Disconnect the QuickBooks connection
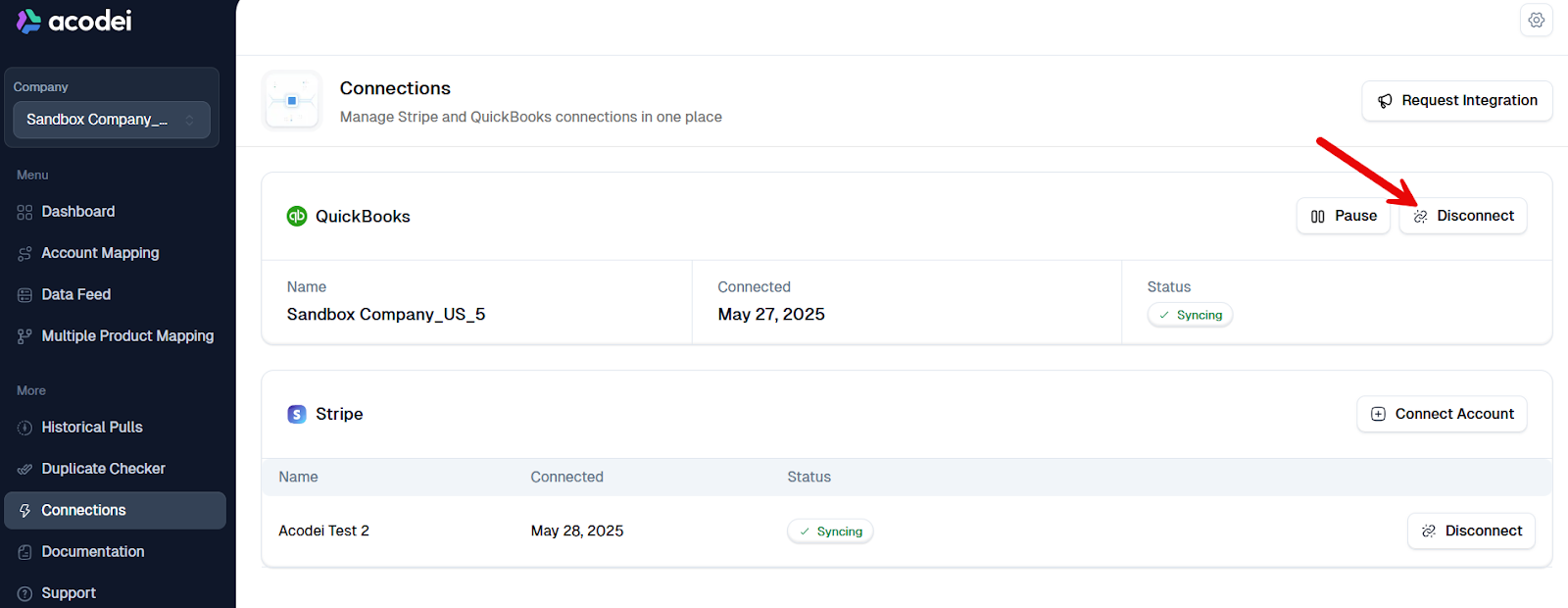The image size is (1568, 608). click(1463, 216)
